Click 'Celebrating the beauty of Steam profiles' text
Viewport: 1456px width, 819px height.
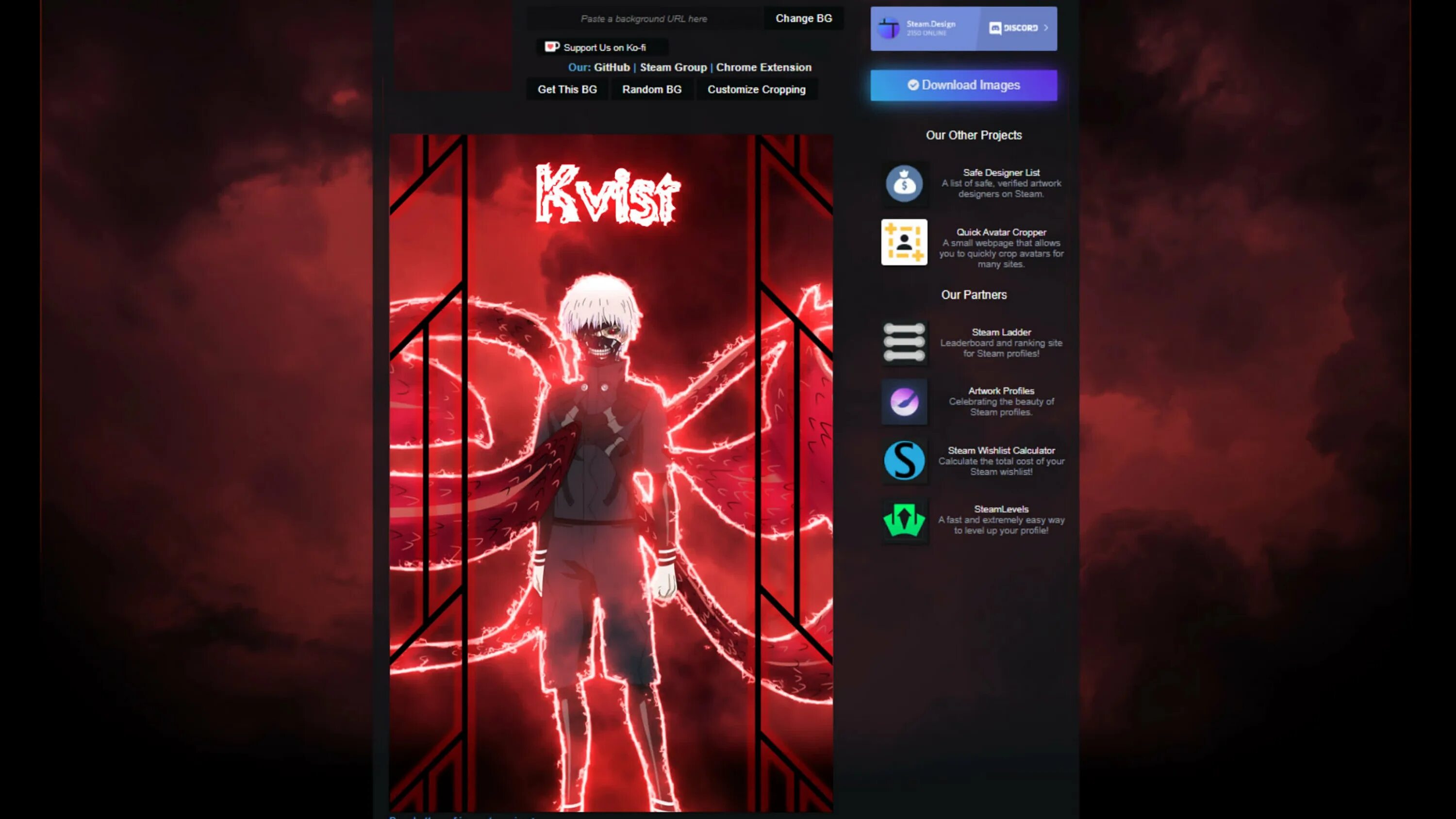point(1001,407)
